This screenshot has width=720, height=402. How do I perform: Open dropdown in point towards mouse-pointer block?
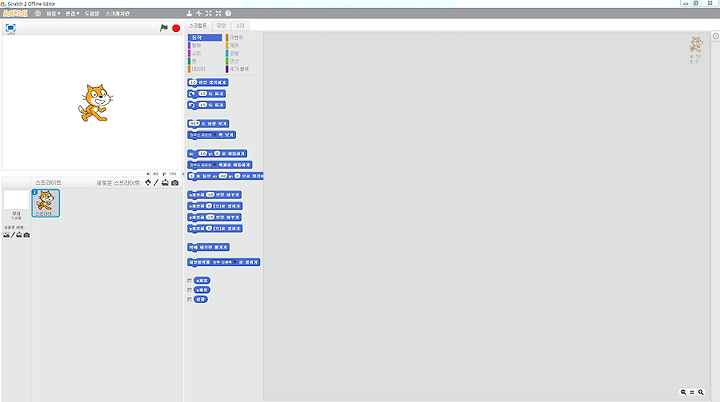click(215, 135)
